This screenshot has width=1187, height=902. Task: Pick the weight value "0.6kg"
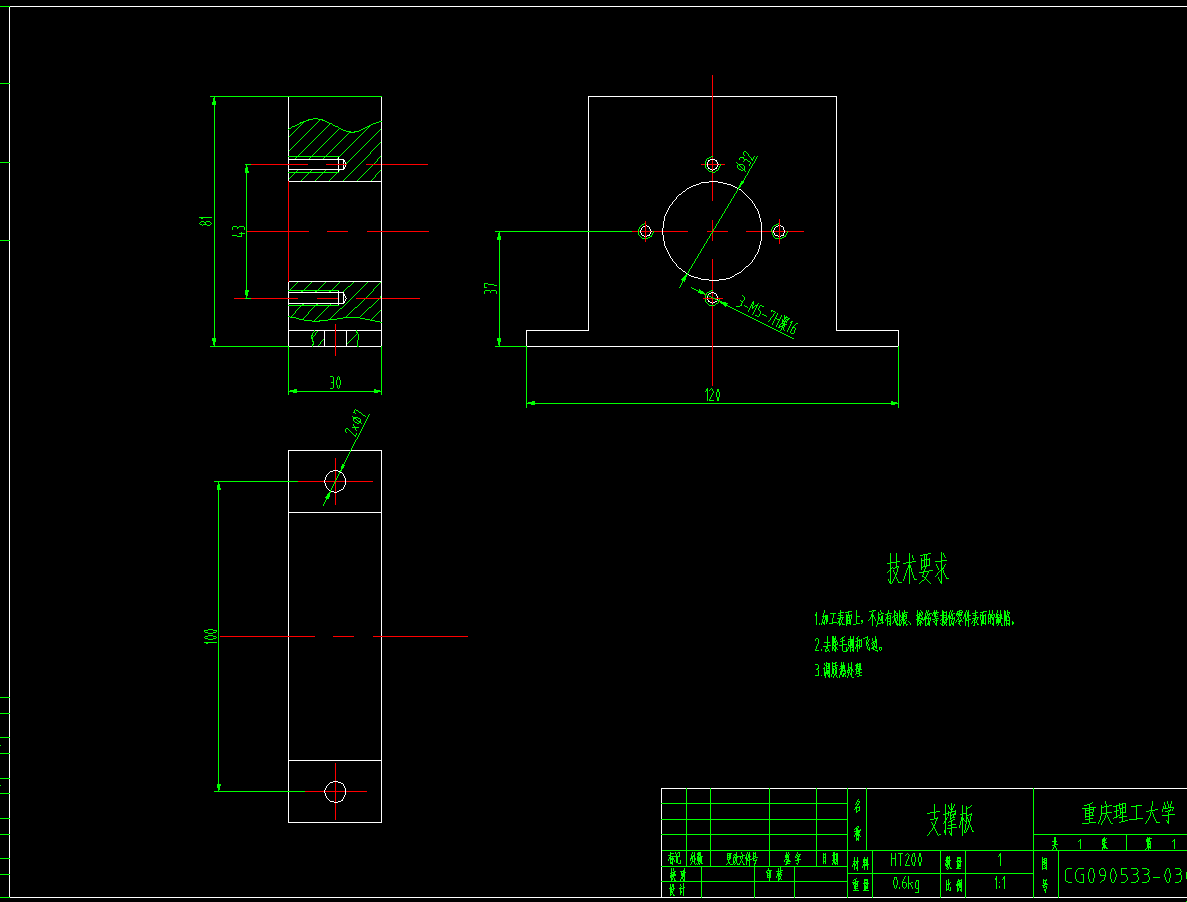pyautogui.click(x=906, y=883)
